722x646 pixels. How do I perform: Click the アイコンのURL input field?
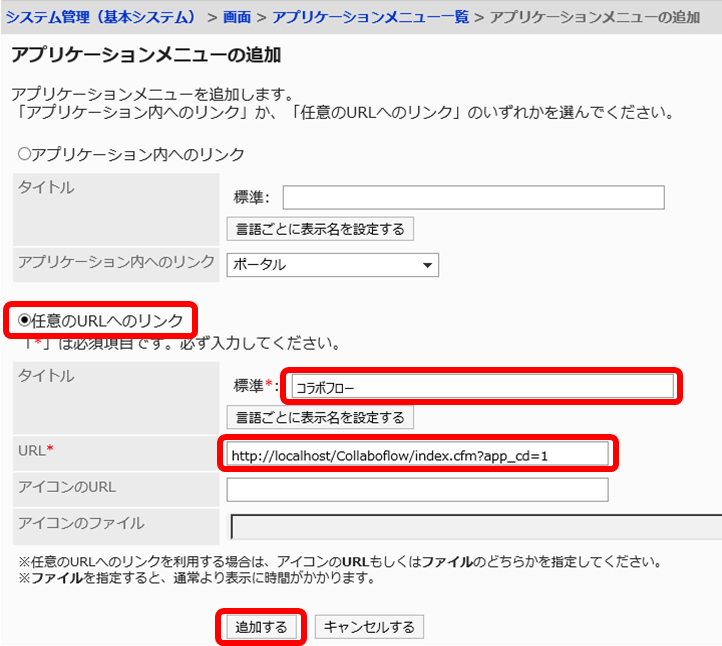click(x=417, y=490)
